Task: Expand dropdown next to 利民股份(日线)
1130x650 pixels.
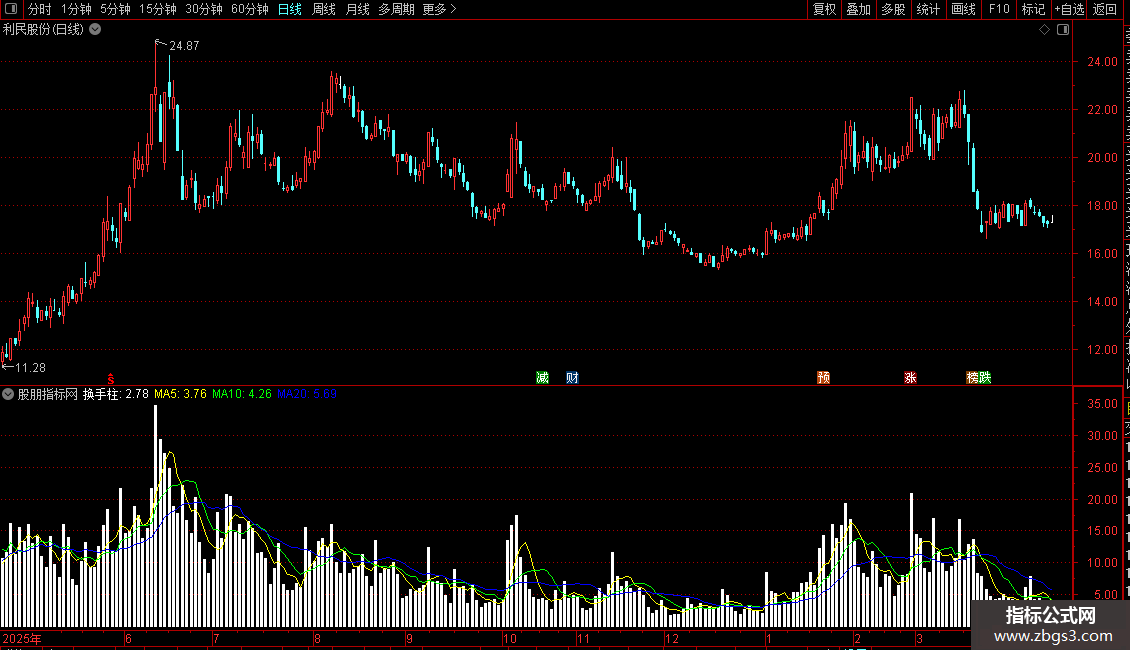Action: pos(95,30)
